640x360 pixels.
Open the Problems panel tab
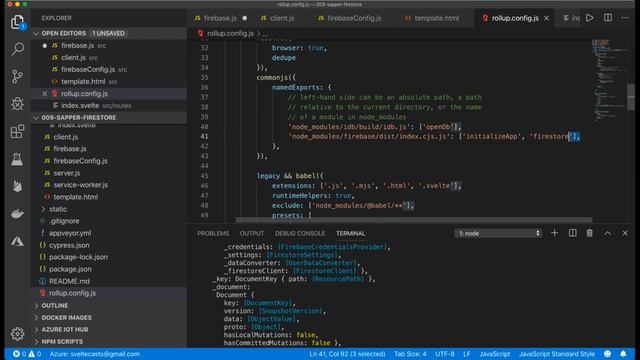pyautogui.click(x=213, y=233)
